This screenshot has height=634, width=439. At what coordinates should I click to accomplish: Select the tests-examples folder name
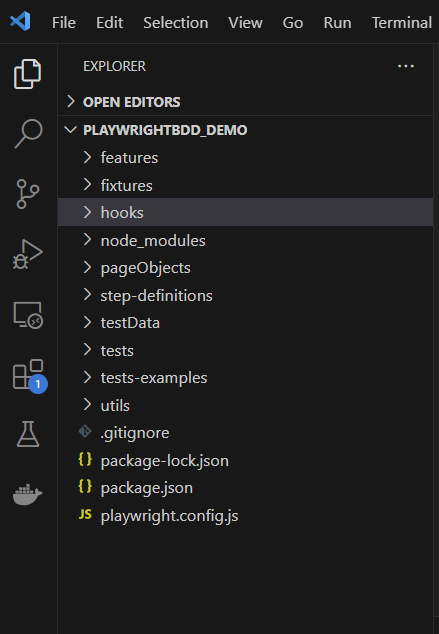(154, 378)
